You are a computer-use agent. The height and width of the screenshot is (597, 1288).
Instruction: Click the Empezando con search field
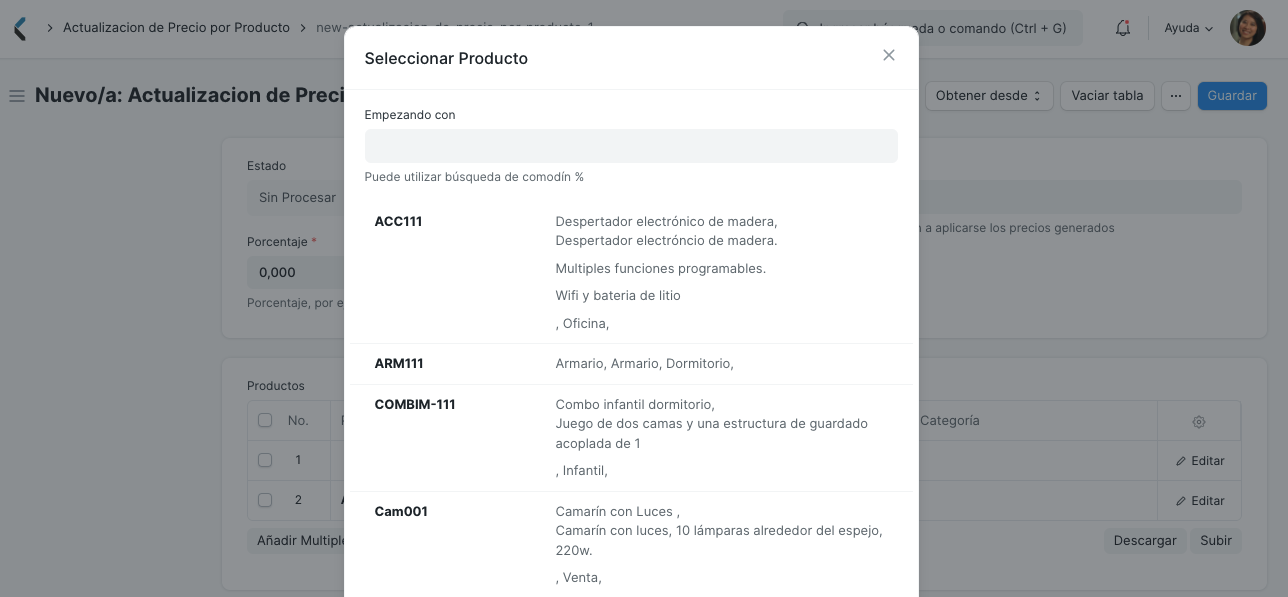[631, 146]
